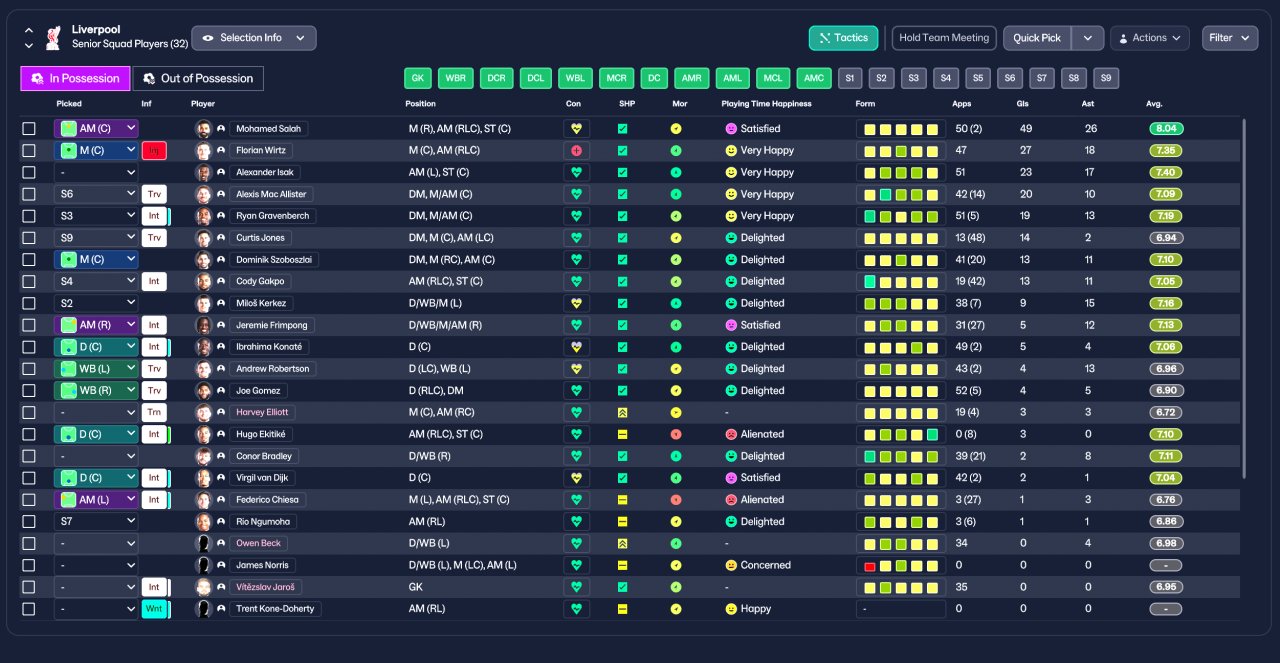Viewport: 1280px width, 663px height.
Task: Click Salah's 8.04 average rating pill
Action: (x=1166, y=129)
